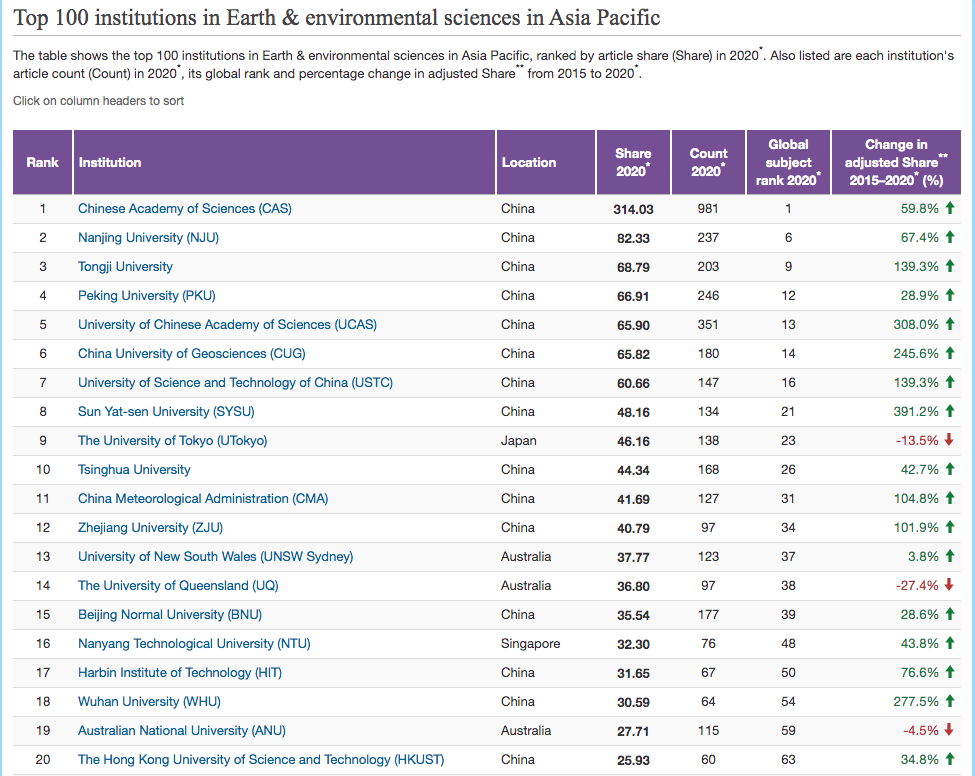The image size is (975, 776).
Task: Click the red arrow for Australian National University
Action: pos(950,731)
